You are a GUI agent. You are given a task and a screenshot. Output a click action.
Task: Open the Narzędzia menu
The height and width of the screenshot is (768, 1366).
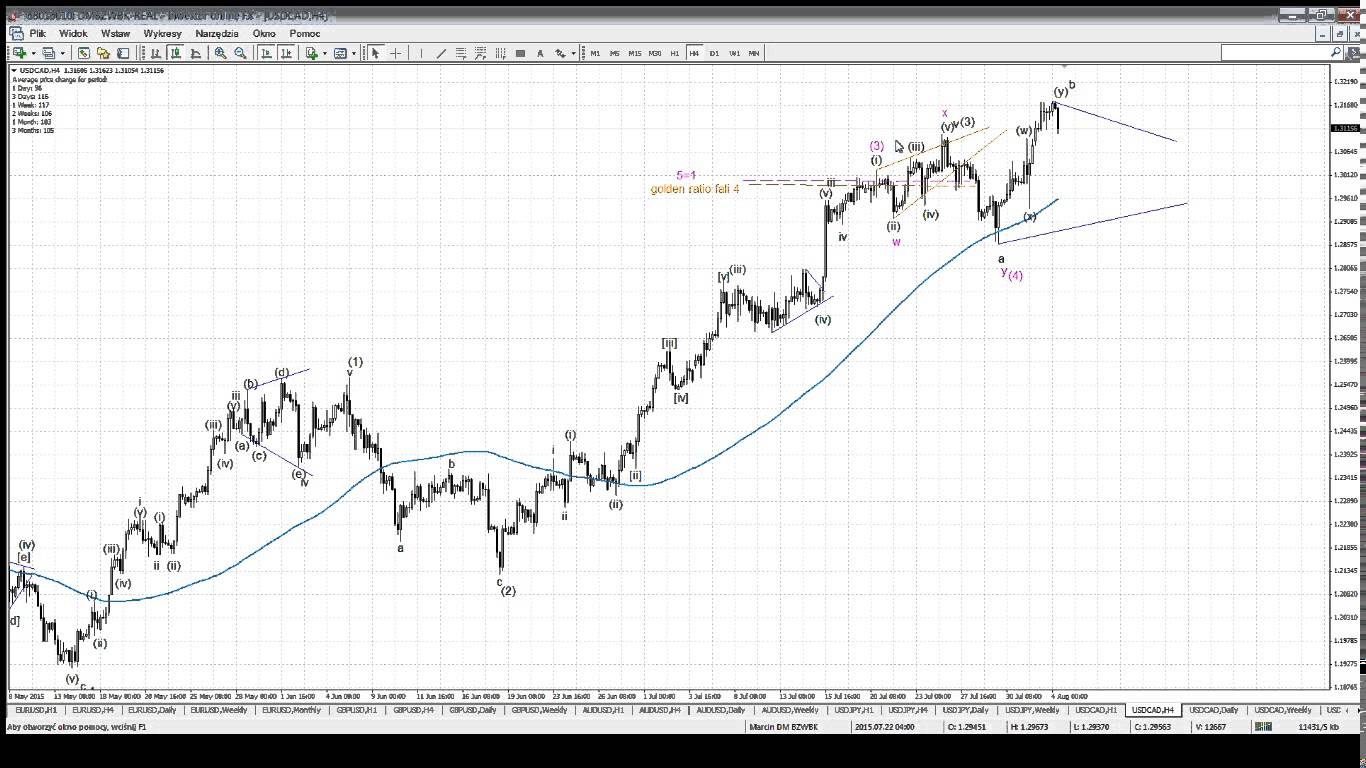click(x=217, y=33)
